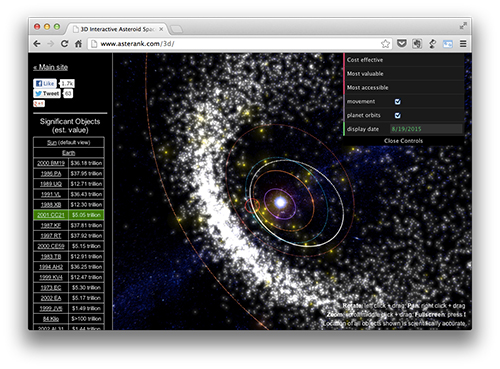Click the $12.71 trillion value cell
Screen dimensions: 500x369
pos(86,184)
